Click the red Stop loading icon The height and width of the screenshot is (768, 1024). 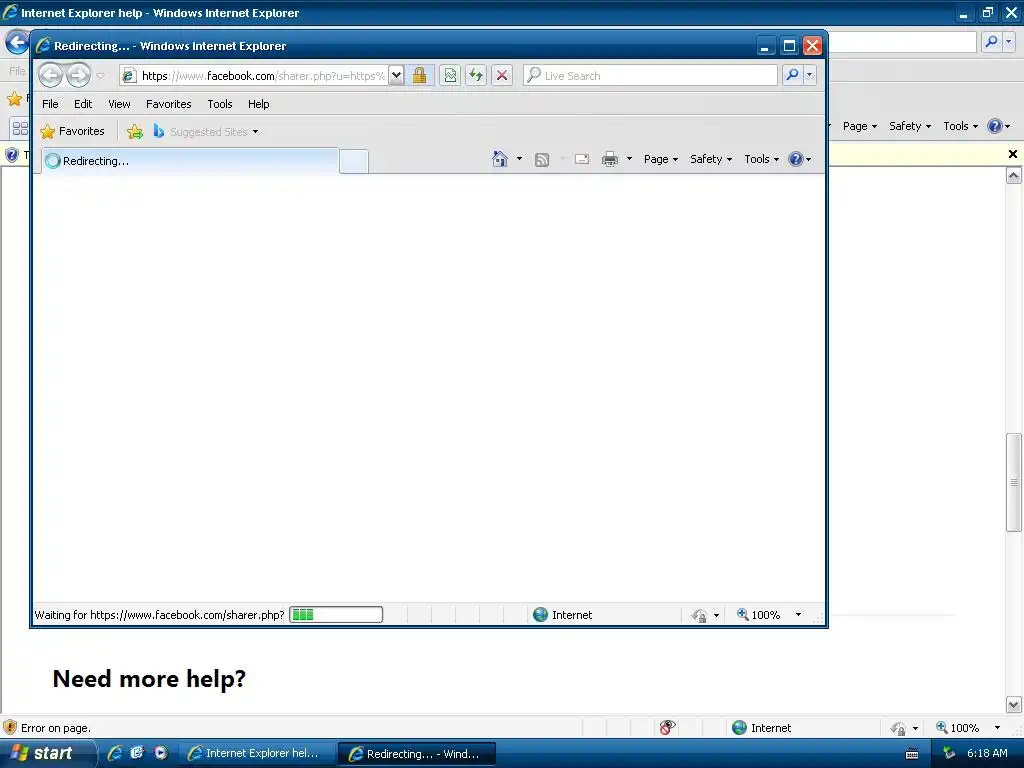coord(502,76)
